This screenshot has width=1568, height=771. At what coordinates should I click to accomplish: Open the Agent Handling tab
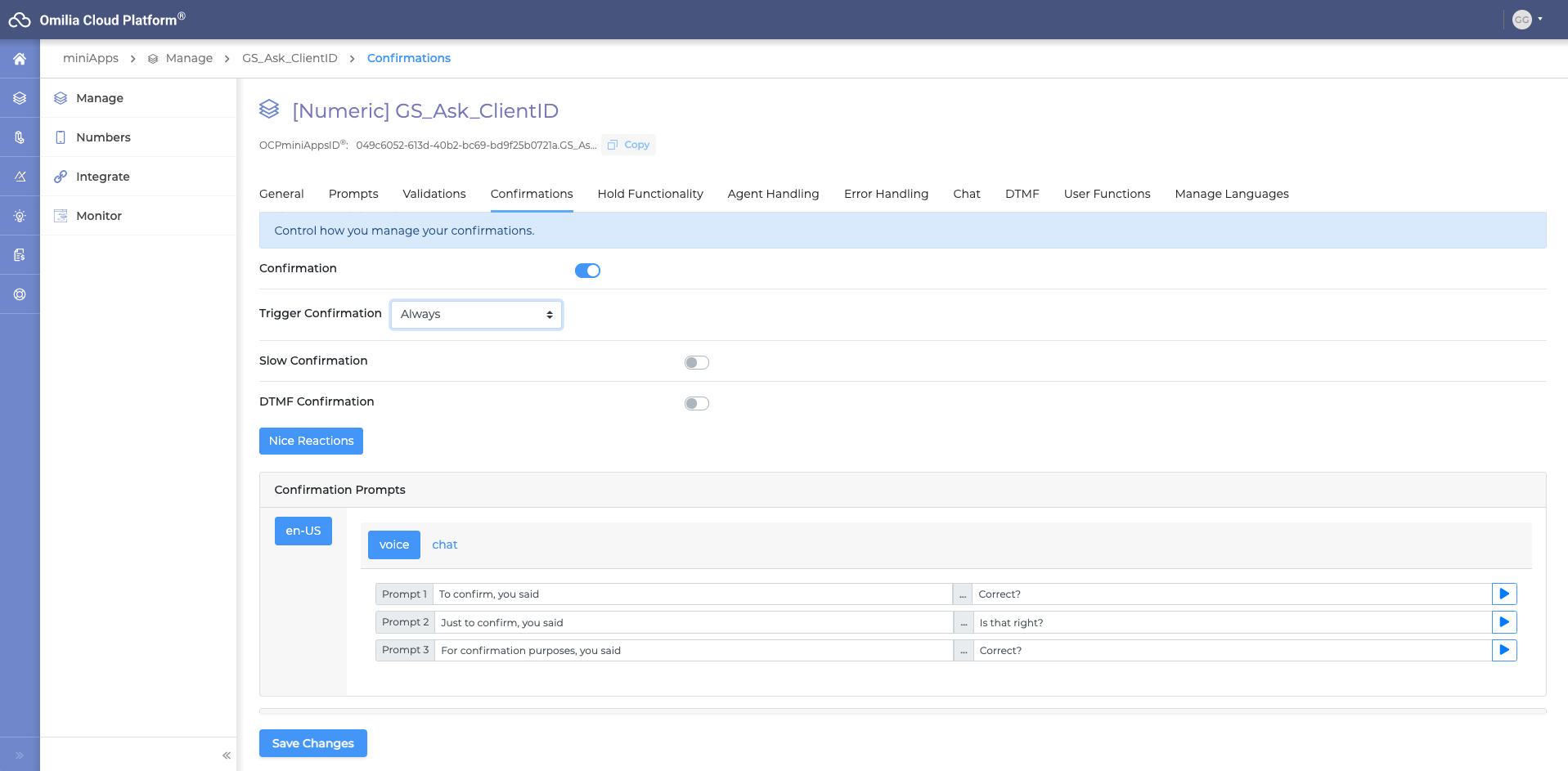tap(773, 194)
